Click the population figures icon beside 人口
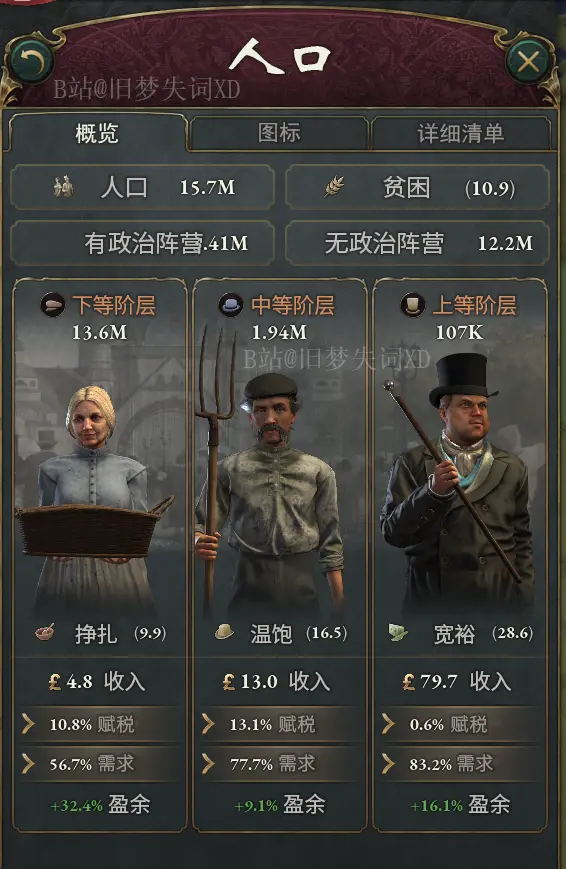The width and height of the screenshot is (566, 869). 63,187
